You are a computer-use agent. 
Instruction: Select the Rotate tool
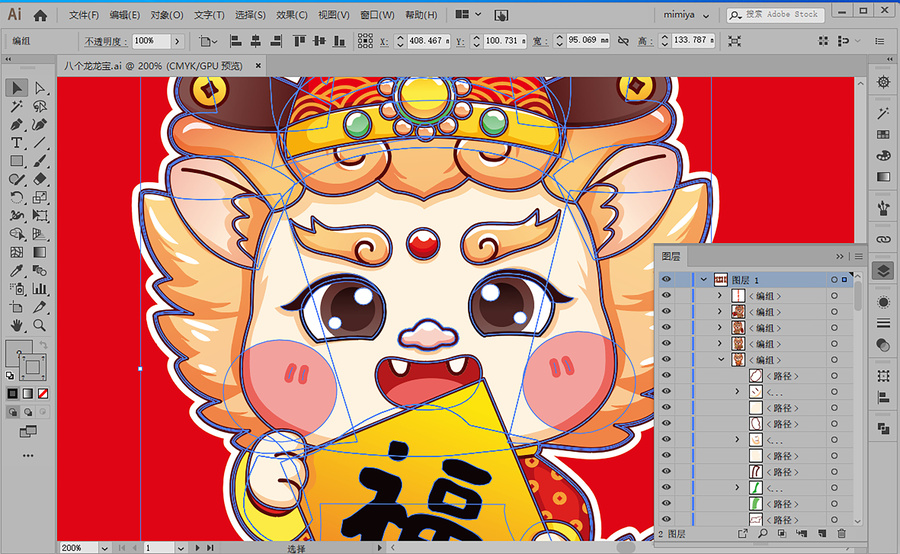point(17,197)
